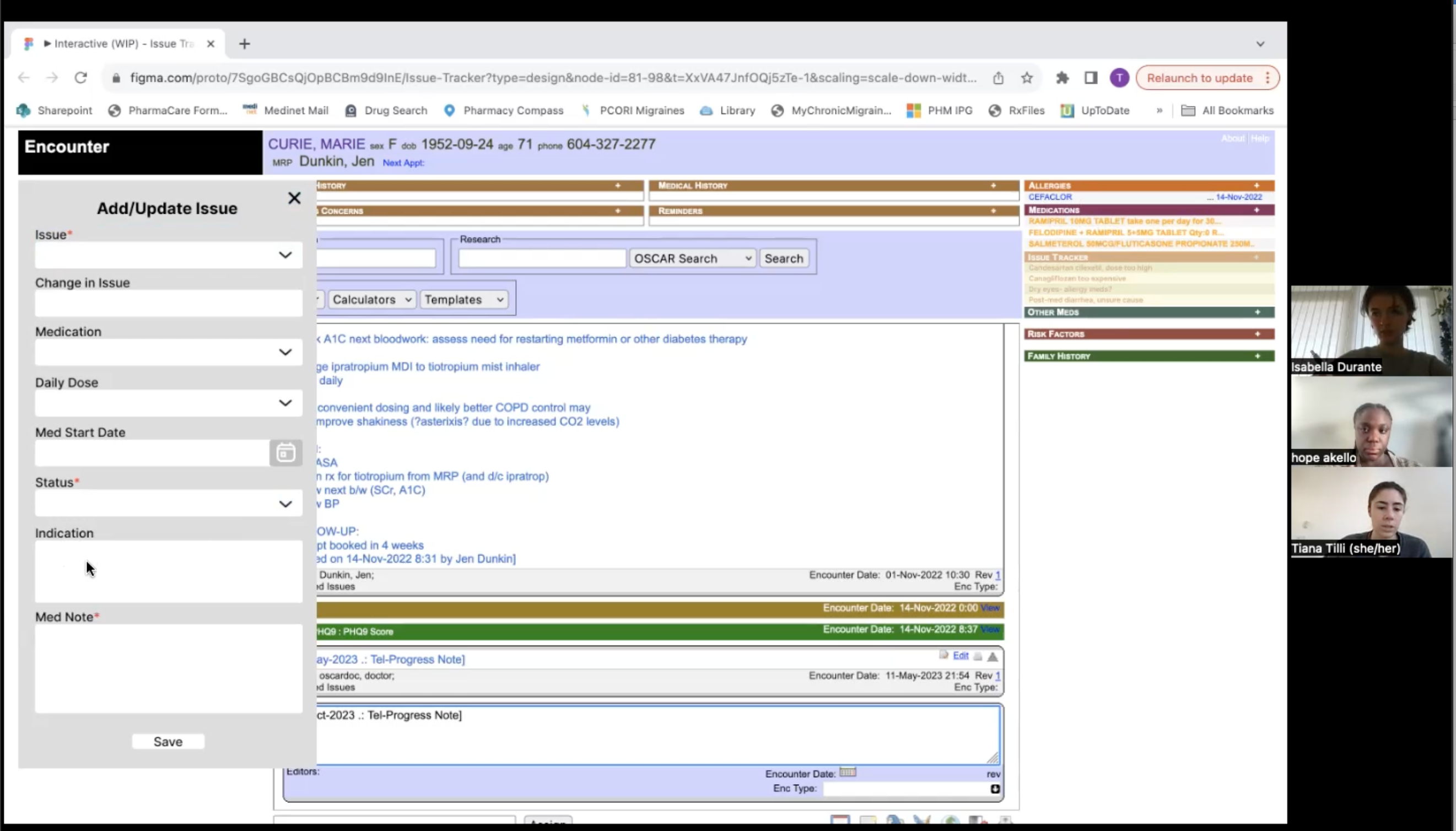Close the Add/Update Issue panel
The height and width of the screenshot is (831, 1456).
(294, 198)
